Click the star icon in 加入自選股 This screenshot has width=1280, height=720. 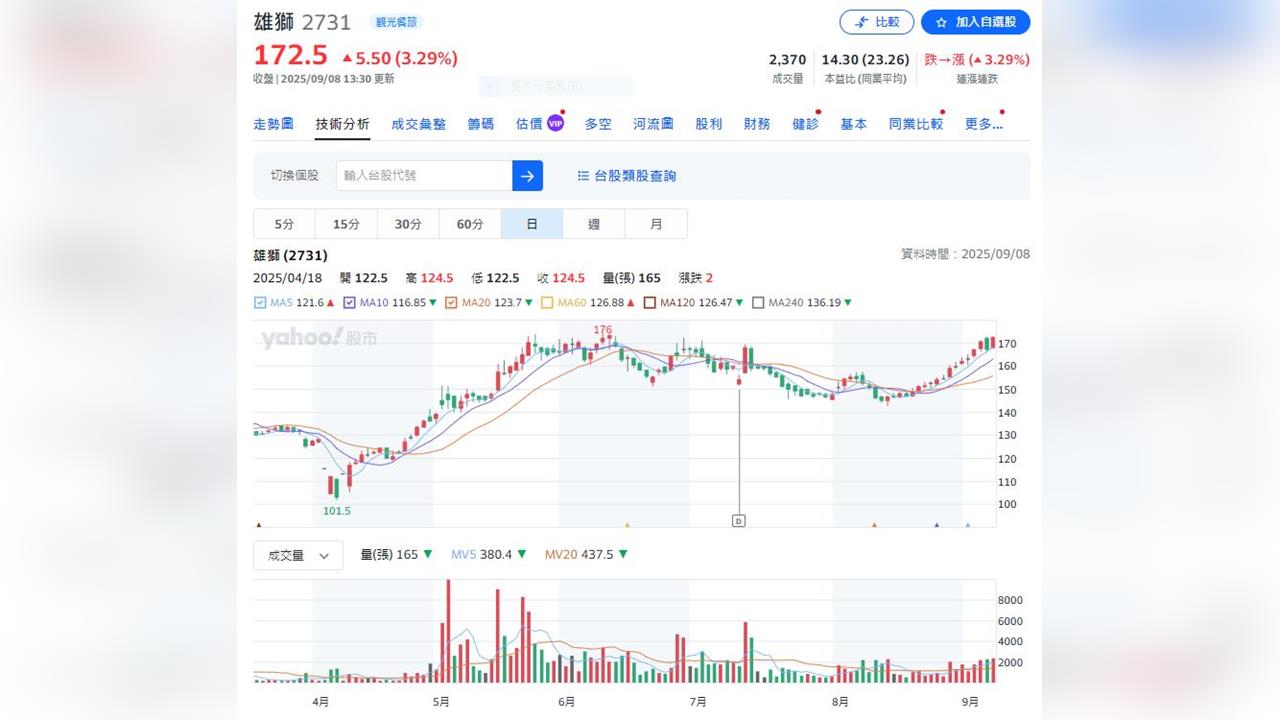(941, 22)
